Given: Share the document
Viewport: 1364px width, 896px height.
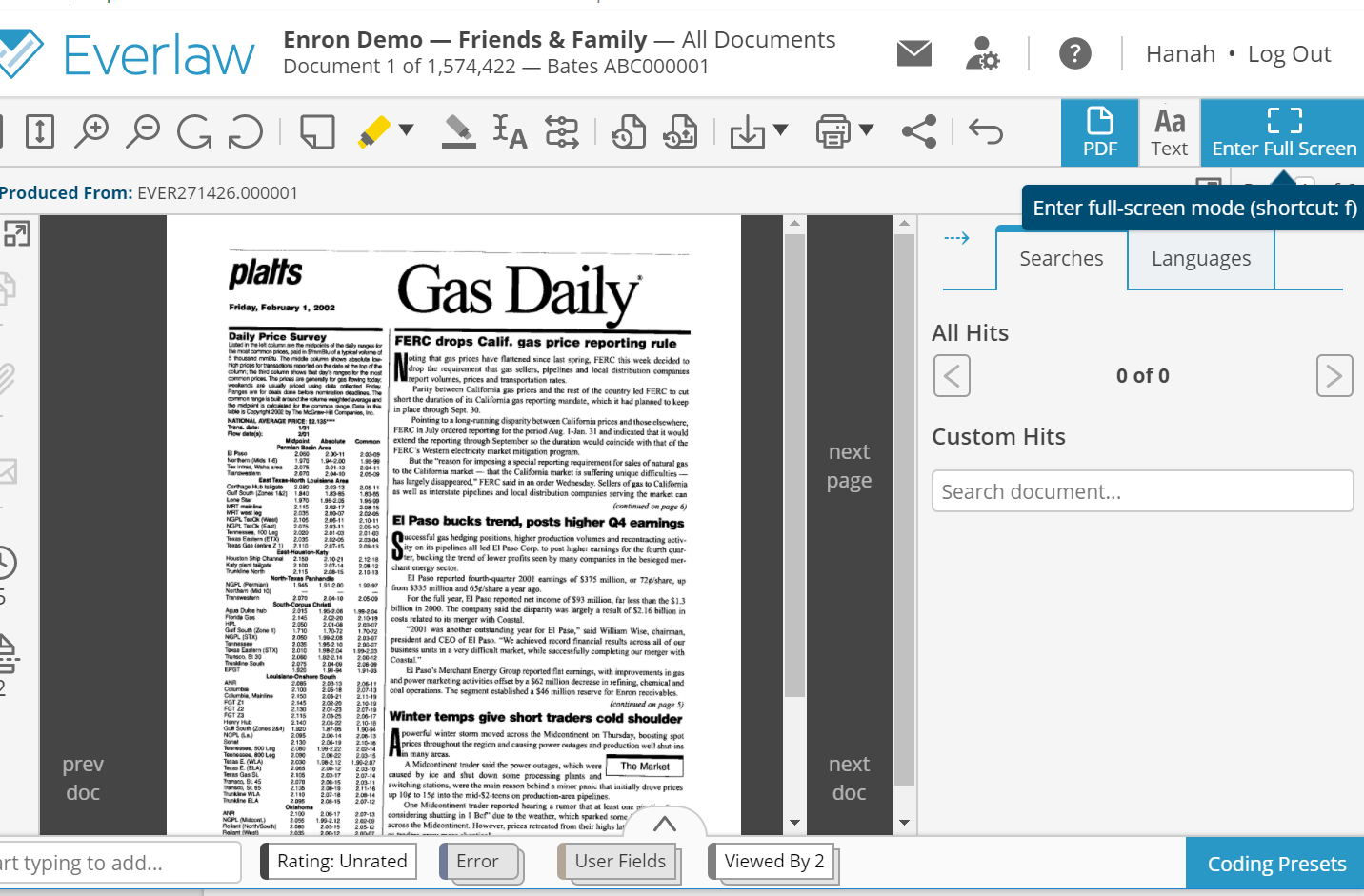Looking at the screenshot, I should tap(919, 131).
